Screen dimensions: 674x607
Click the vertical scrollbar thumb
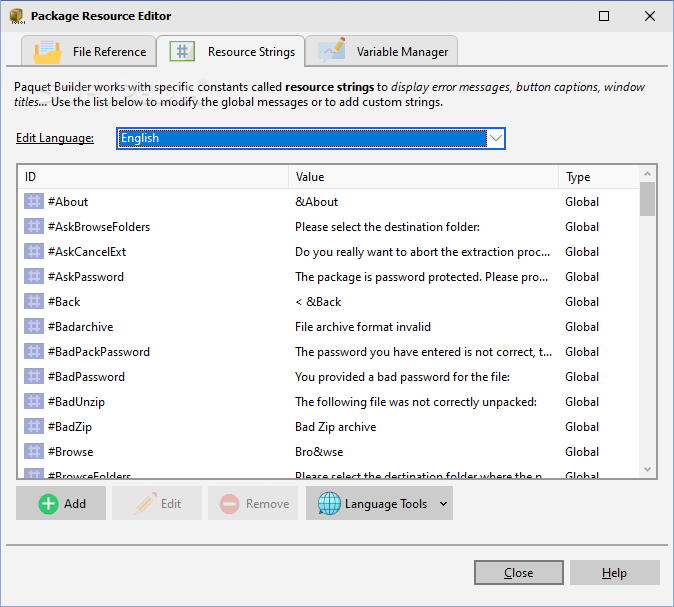click(647, 199)
